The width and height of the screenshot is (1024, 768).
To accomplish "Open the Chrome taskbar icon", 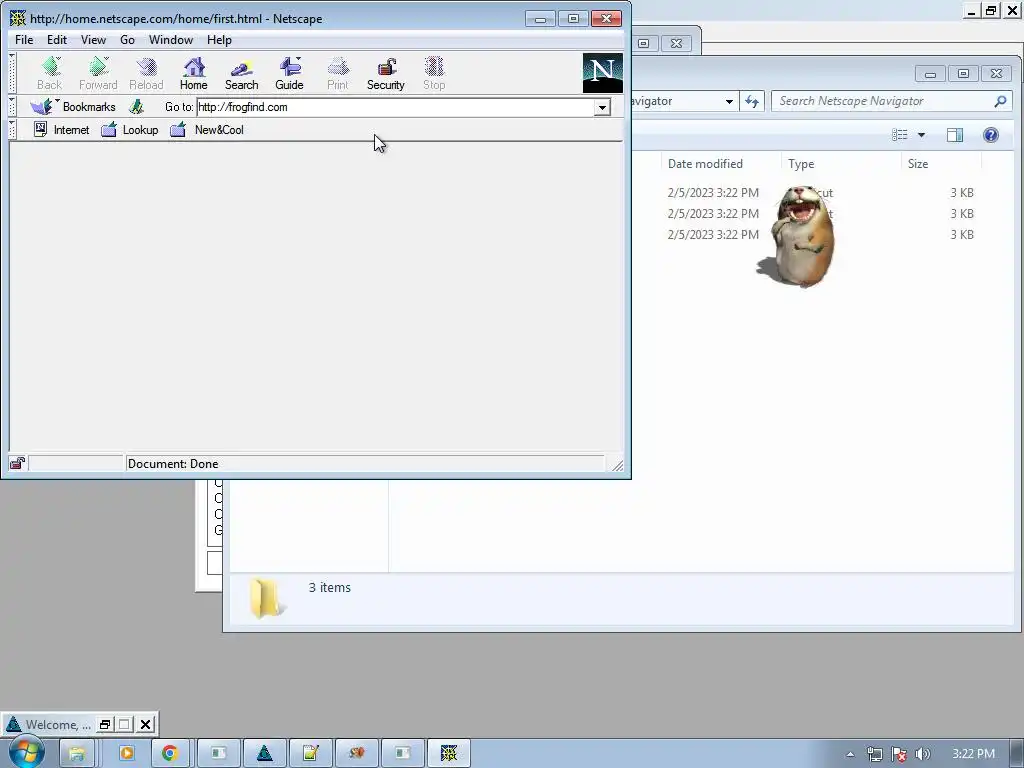I will click(x=170, y=753).
